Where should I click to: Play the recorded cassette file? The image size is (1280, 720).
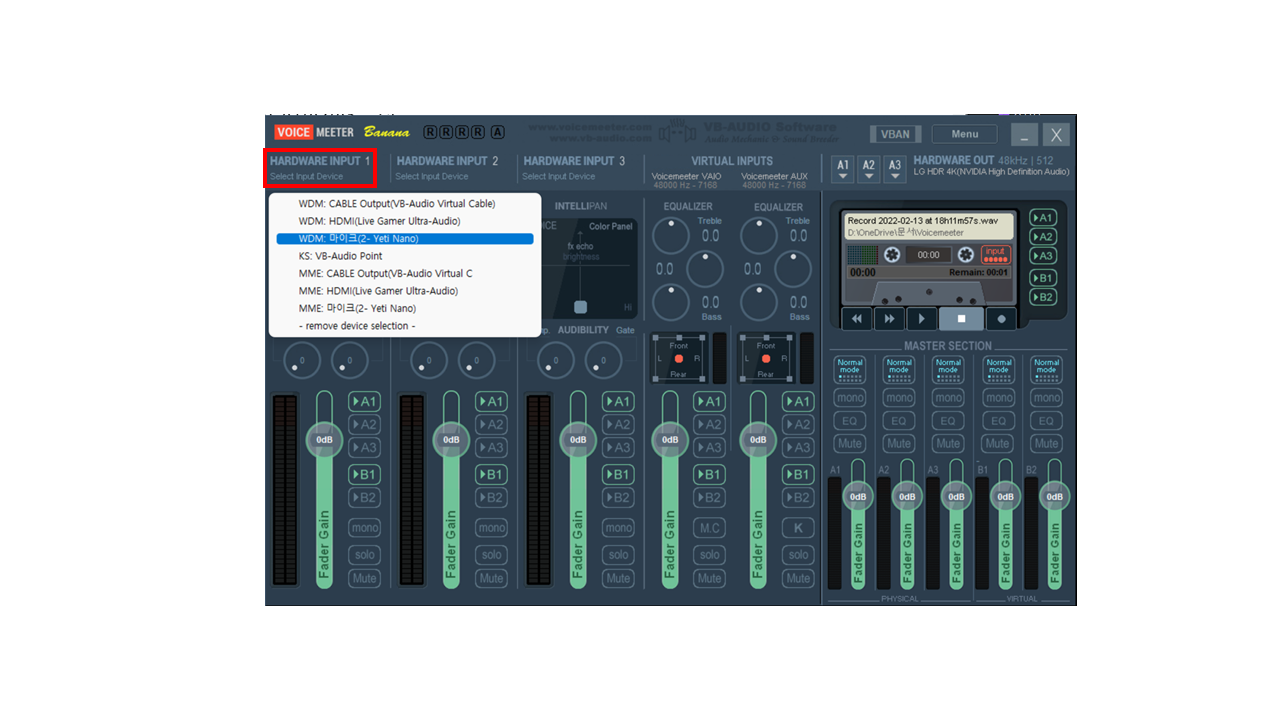pos(921,319)
